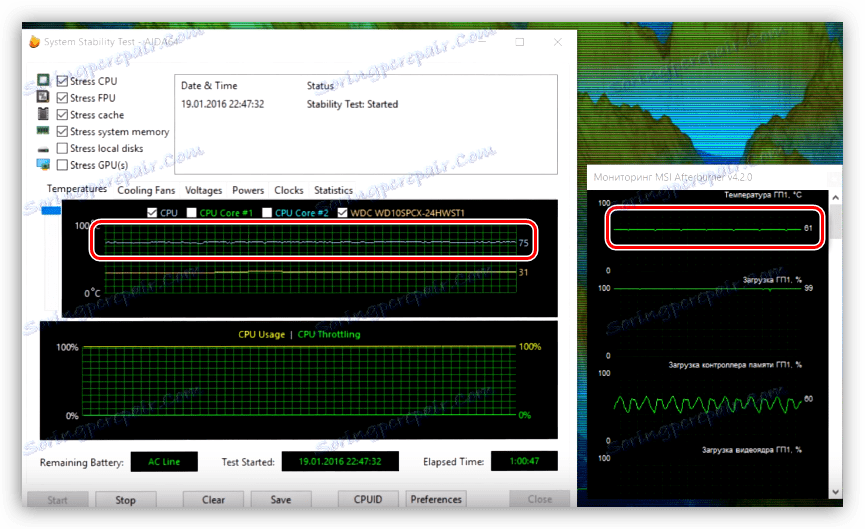Click the 'Stability Test: Started' status entry
The height and width of the screenshot is (529, 865).
(x=352, y=104)
